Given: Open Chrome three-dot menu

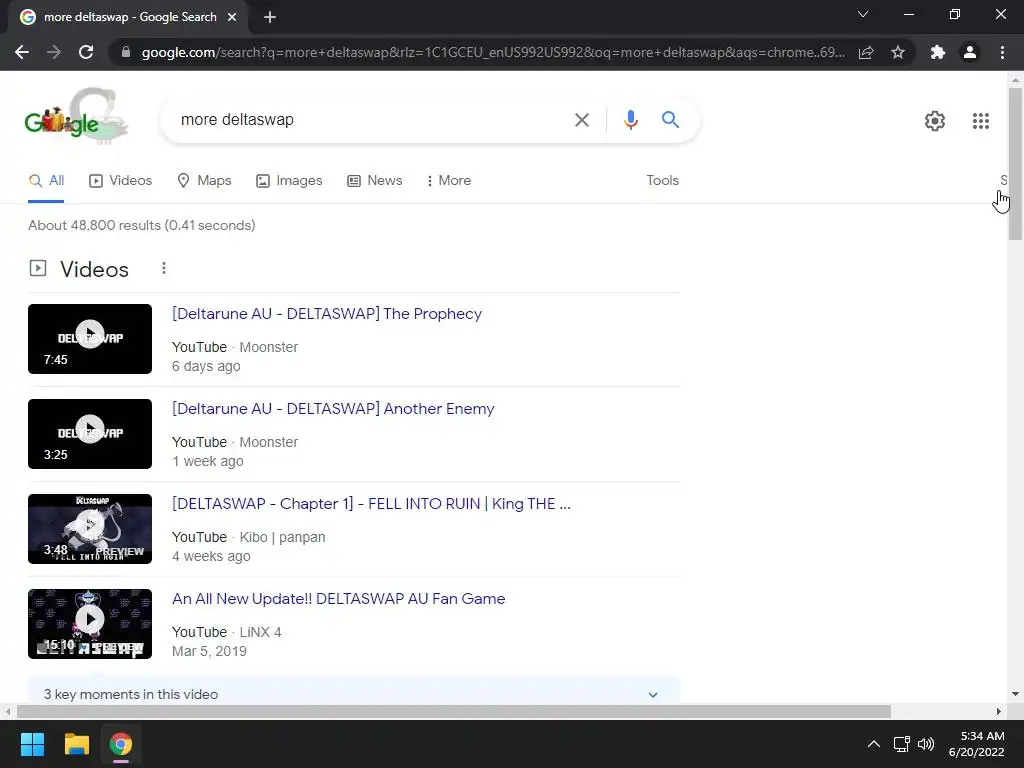Looking at the screenshot, I should pyautogui.click(x=1002, y=52).
